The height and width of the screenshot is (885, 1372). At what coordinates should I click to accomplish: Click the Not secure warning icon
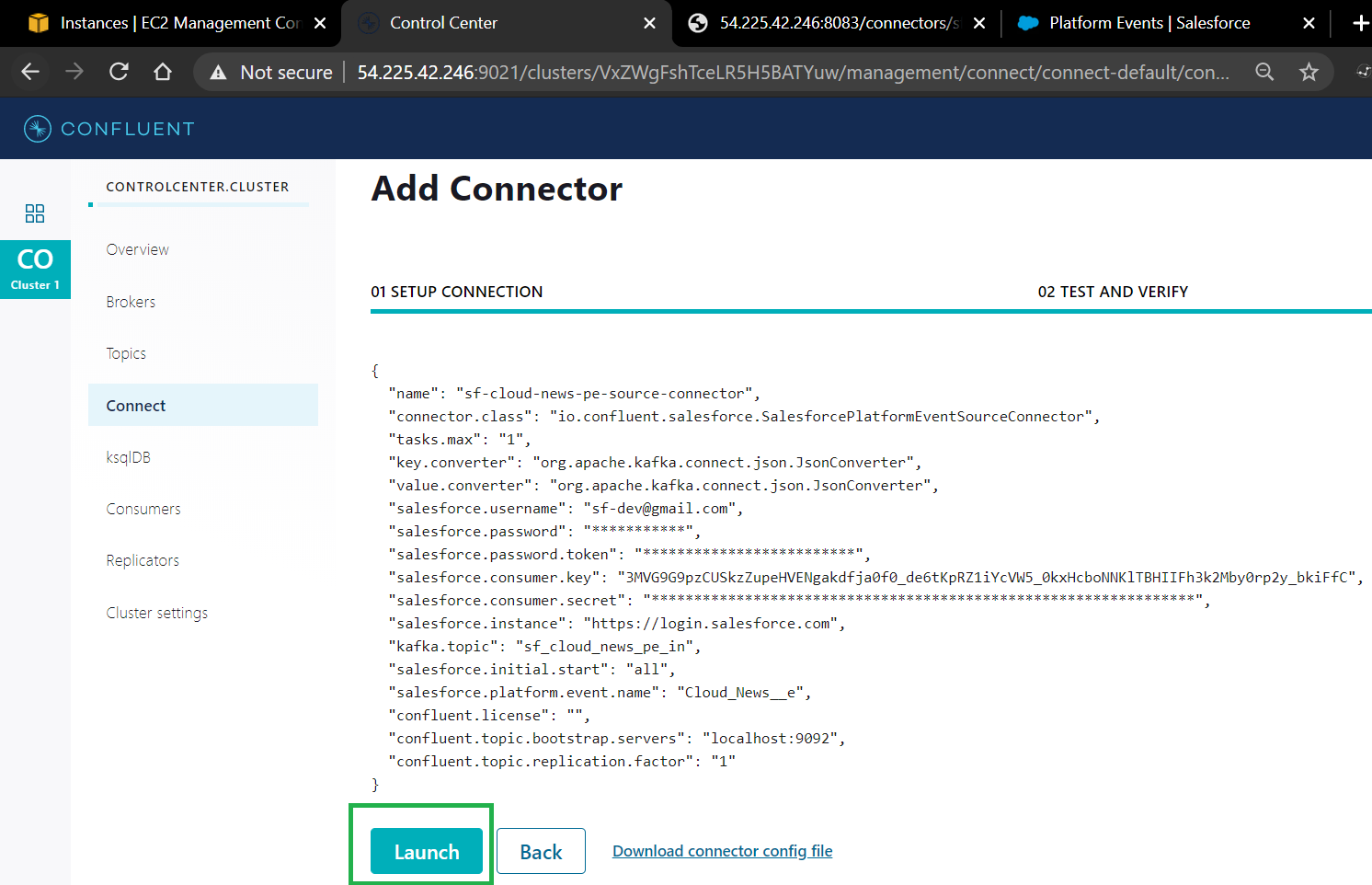[x=218, y=72]
